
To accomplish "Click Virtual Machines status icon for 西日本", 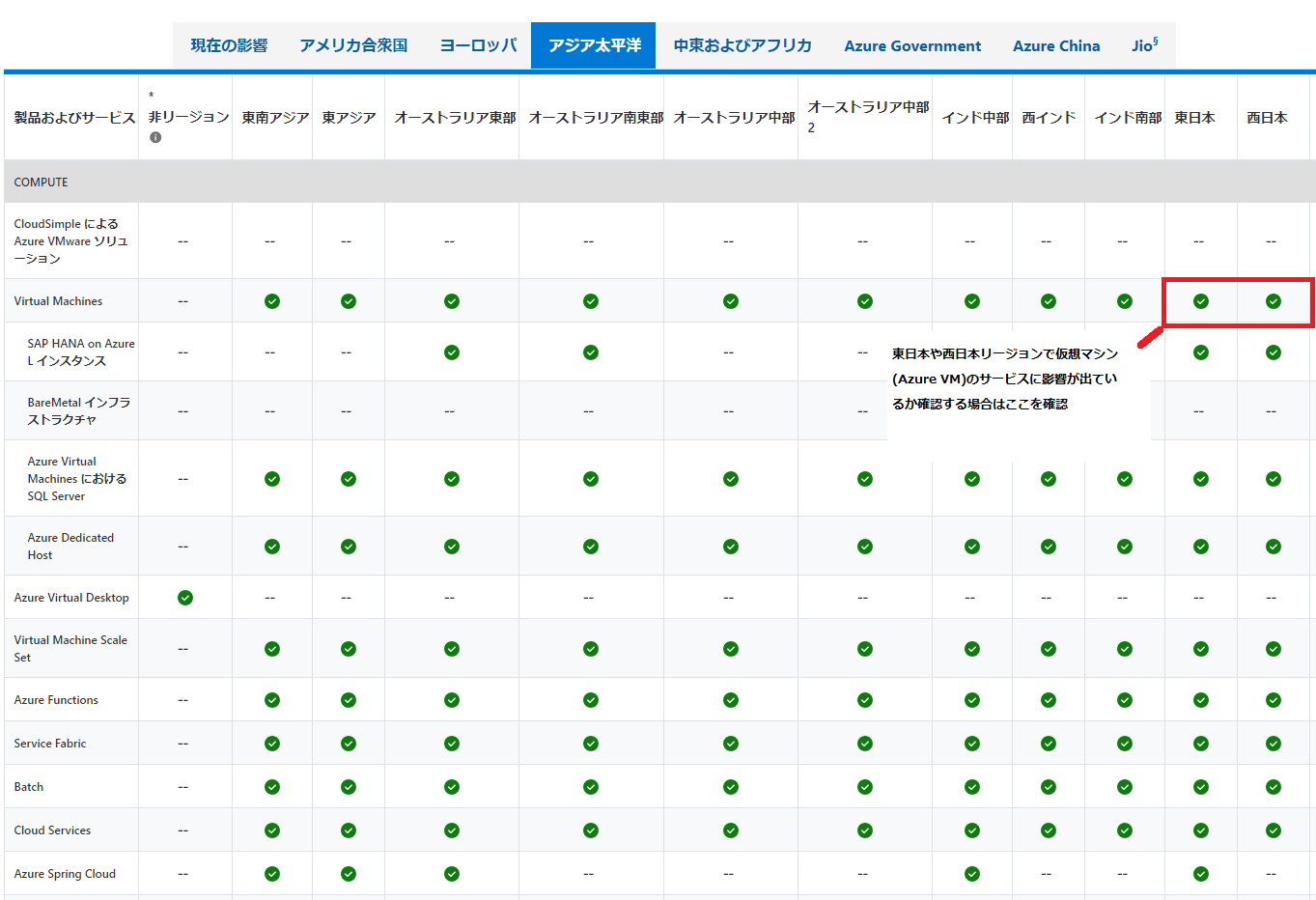I will (1274, 301).
